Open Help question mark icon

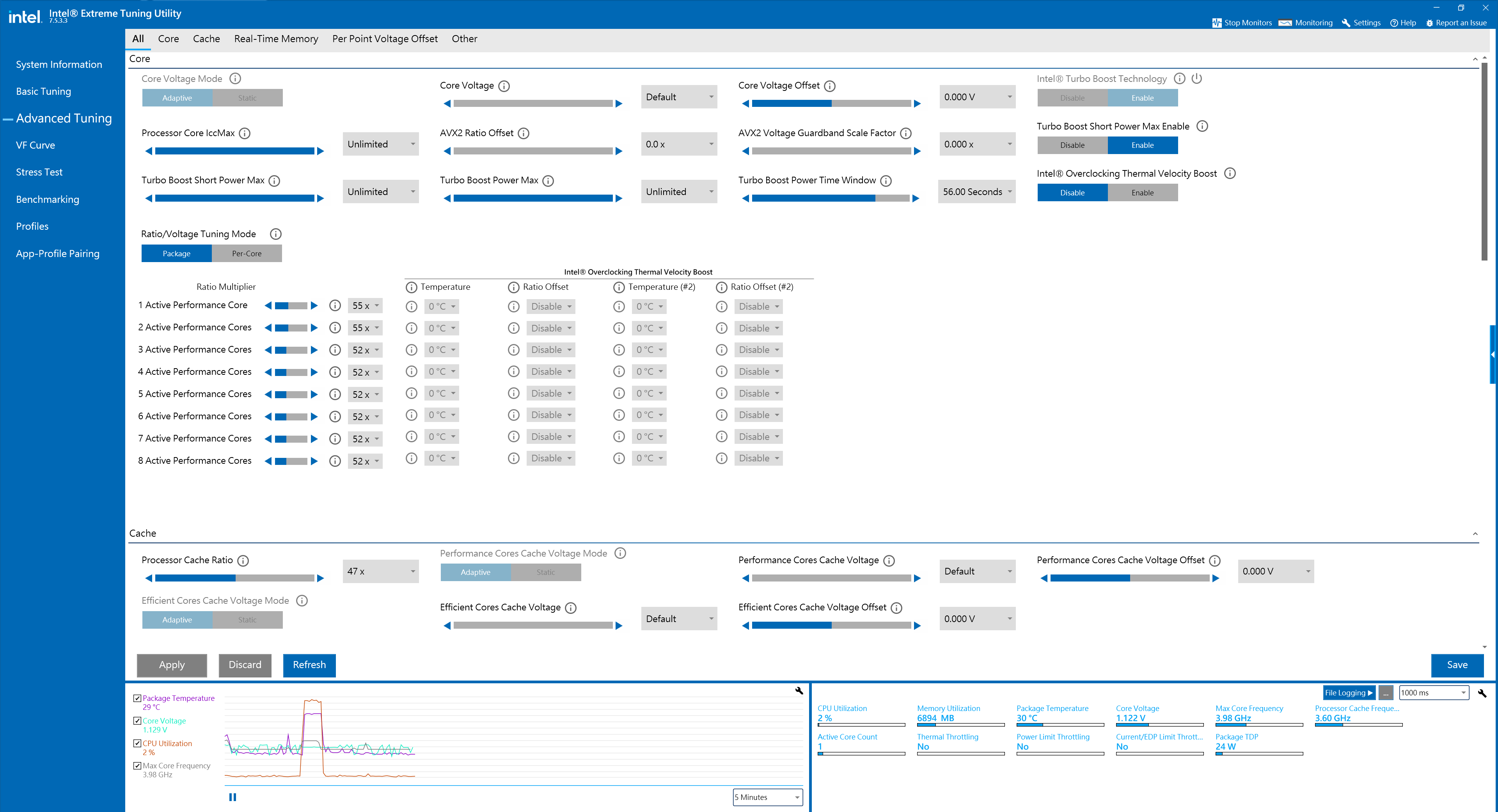point(1394,23)
